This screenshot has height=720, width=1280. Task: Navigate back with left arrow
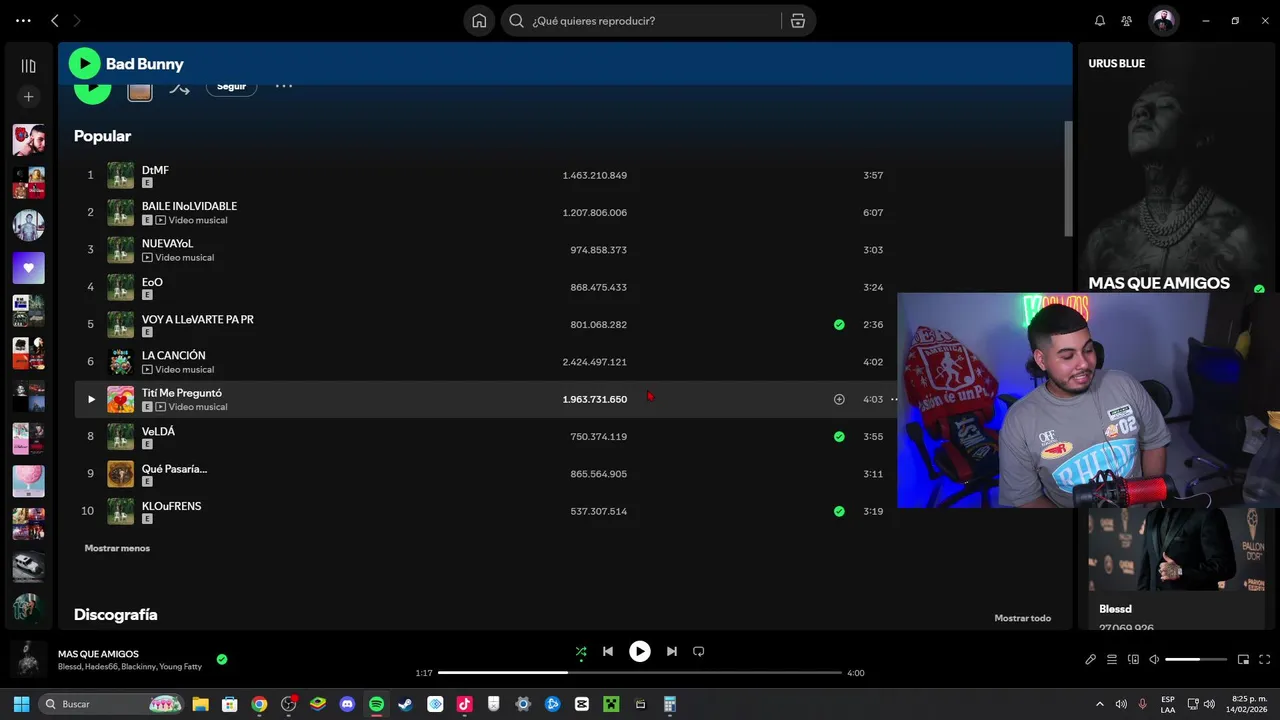click(x=55, y=20)
